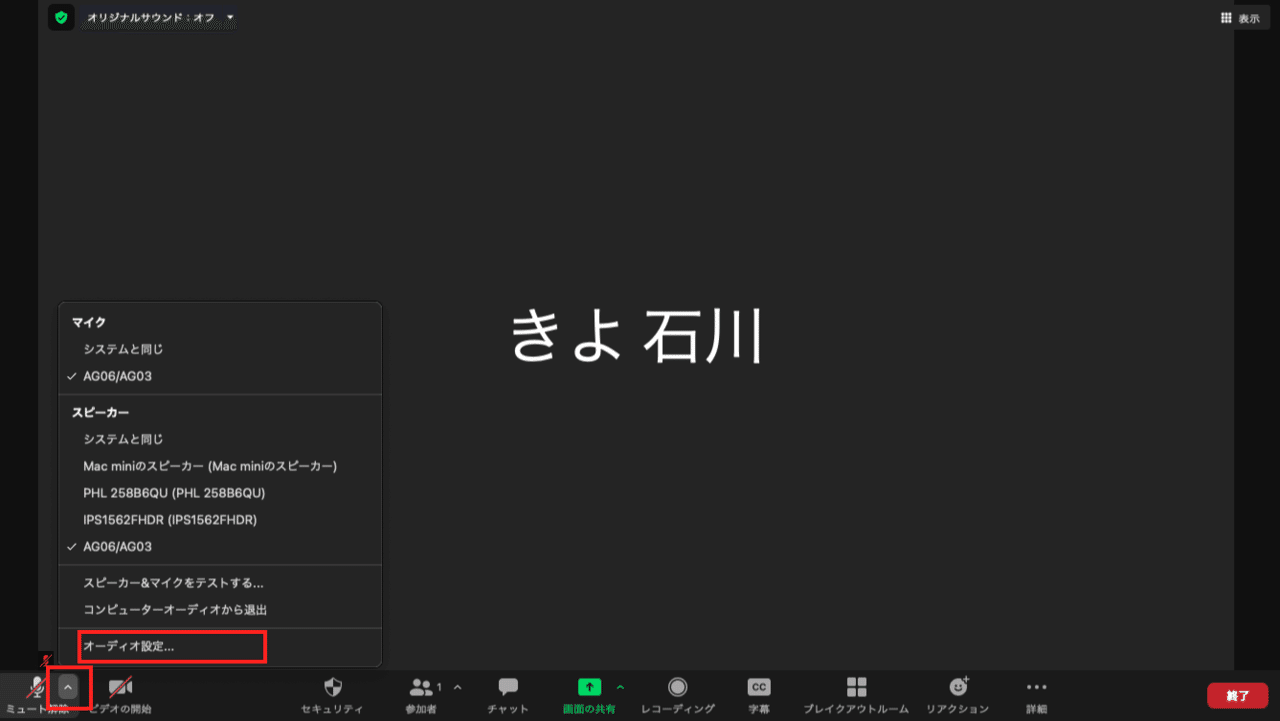Open the チャット (Chat) panel
Screen dimensions: 1280x721
click(507, 693)
